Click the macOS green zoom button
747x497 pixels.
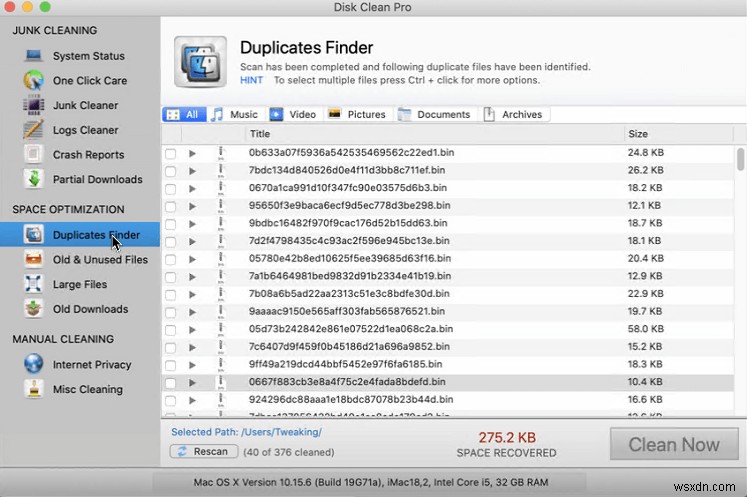click(45, 7)
